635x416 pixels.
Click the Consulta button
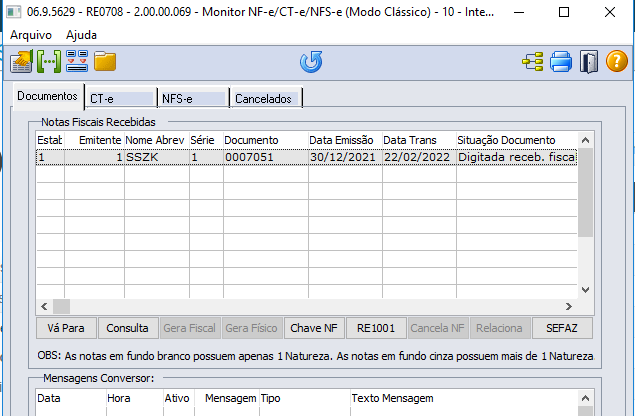[127, 327]
